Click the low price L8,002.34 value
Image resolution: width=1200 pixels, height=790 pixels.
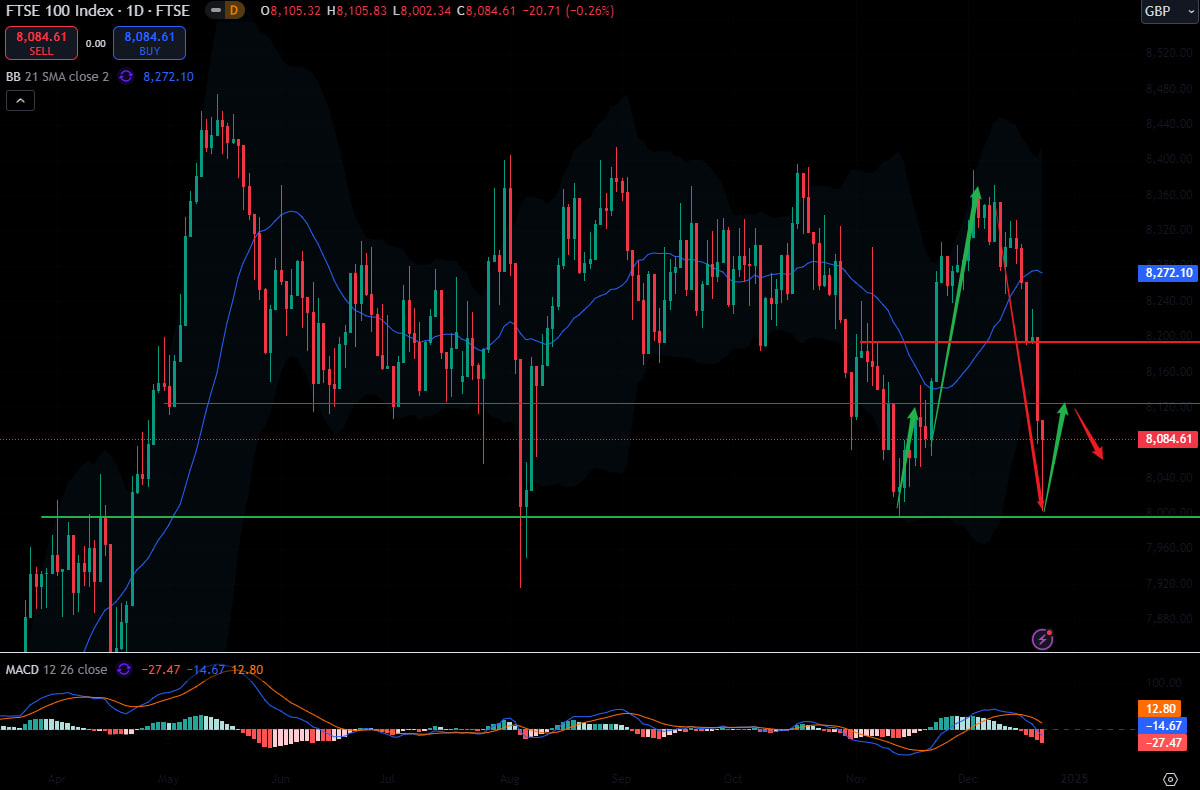click(424, 11)
